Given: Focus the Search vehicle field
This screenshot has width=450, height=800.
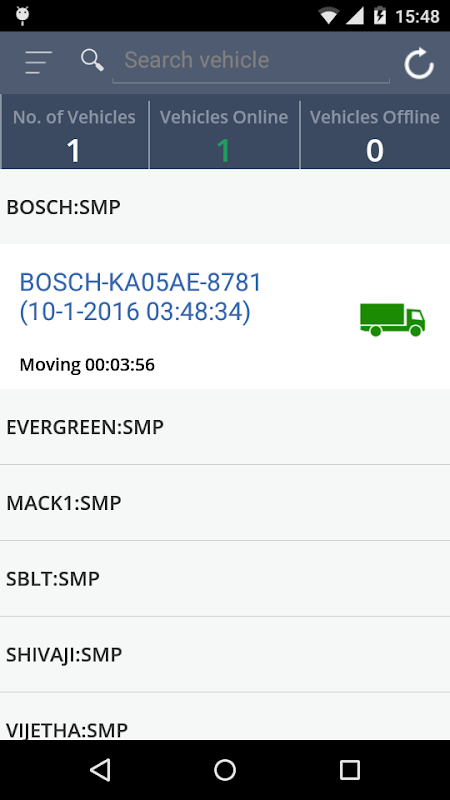Looking at the screenshot, I should tap(251, 62).
